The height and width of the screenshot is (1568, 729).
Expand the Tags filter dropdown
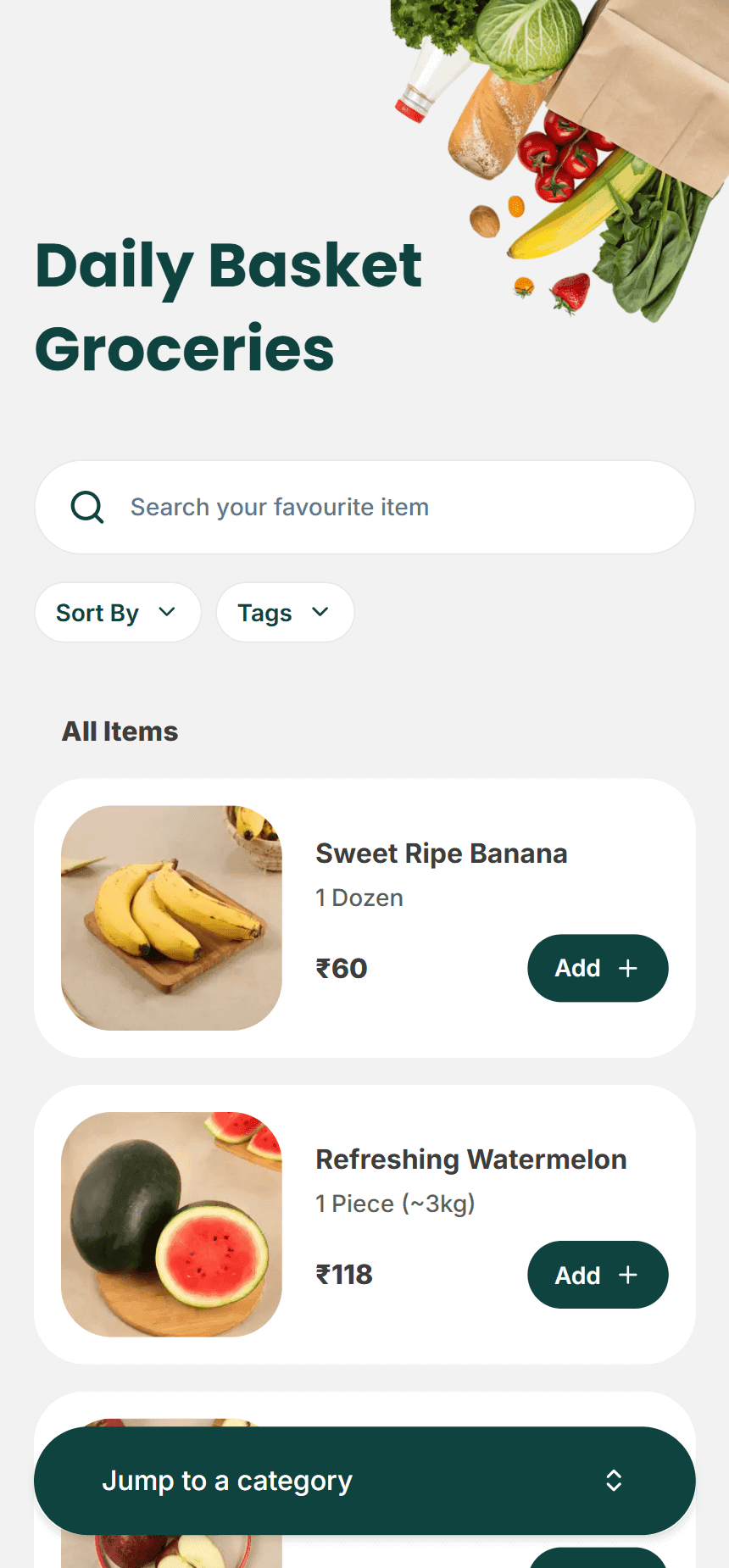tap(285, 612)
